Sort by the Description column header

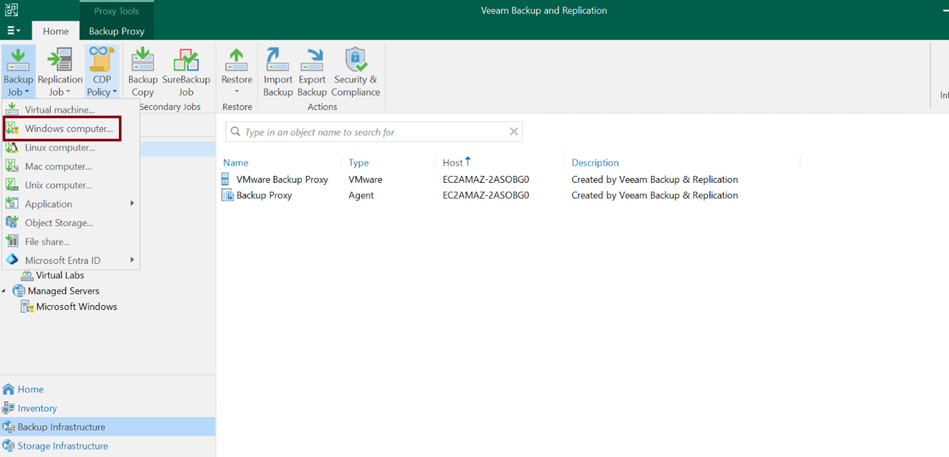point(595,163)
